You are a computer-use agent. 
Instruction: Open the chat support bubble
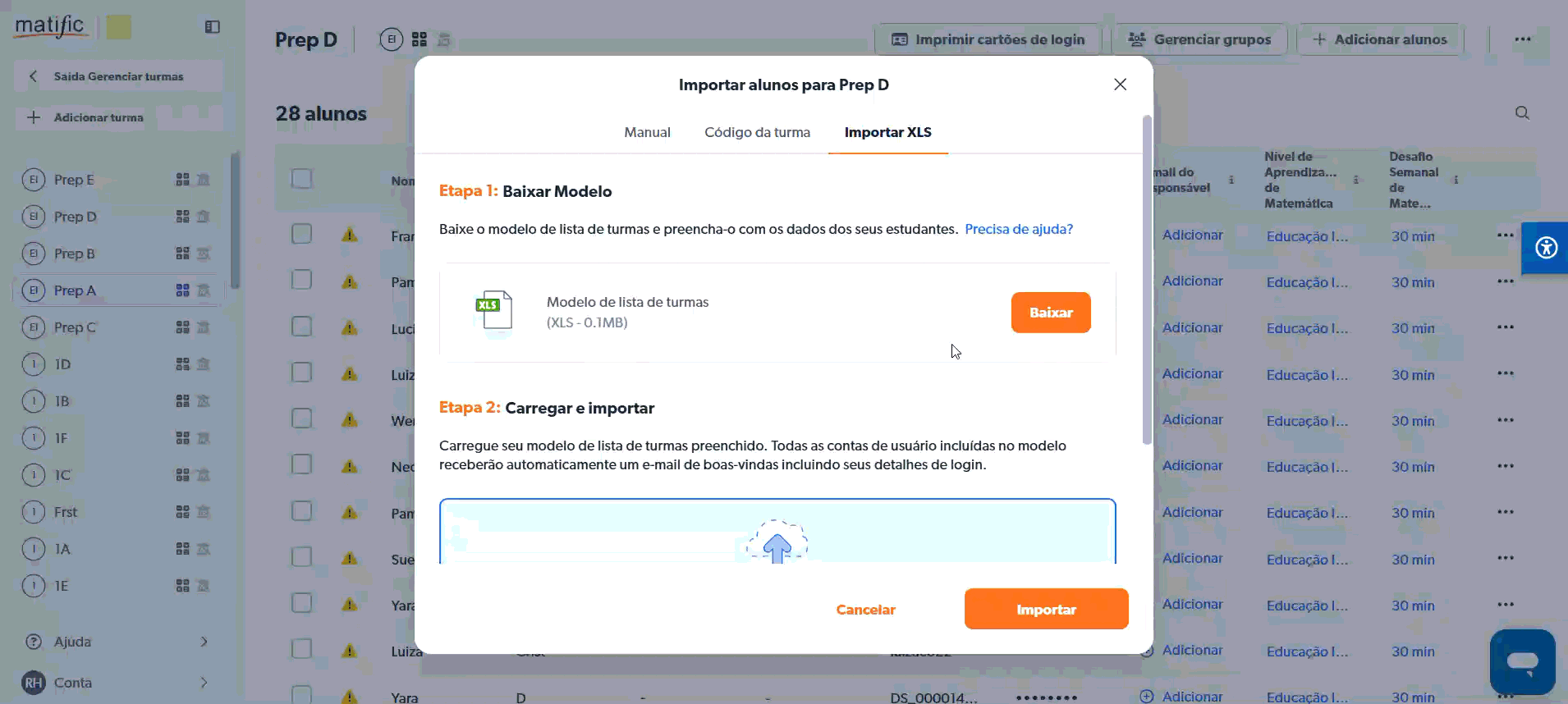[1522, 661]
